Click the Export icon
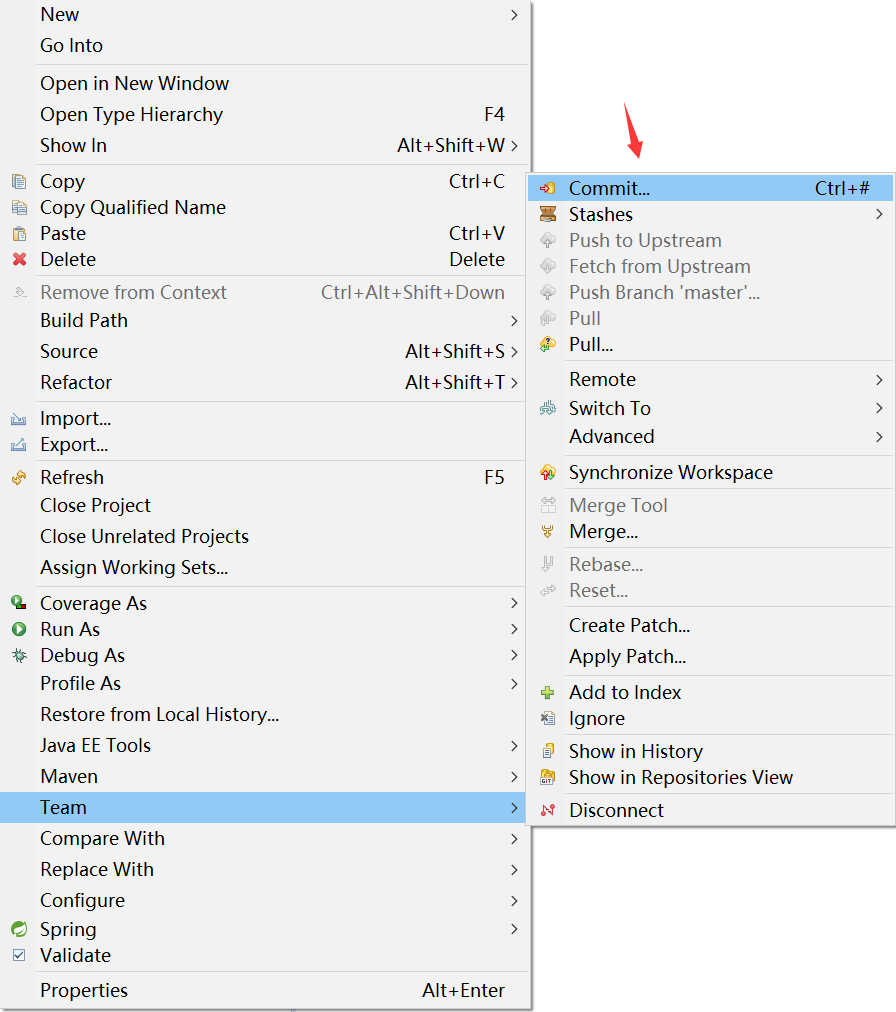896x1012 pixels. (x=19, y=445)
